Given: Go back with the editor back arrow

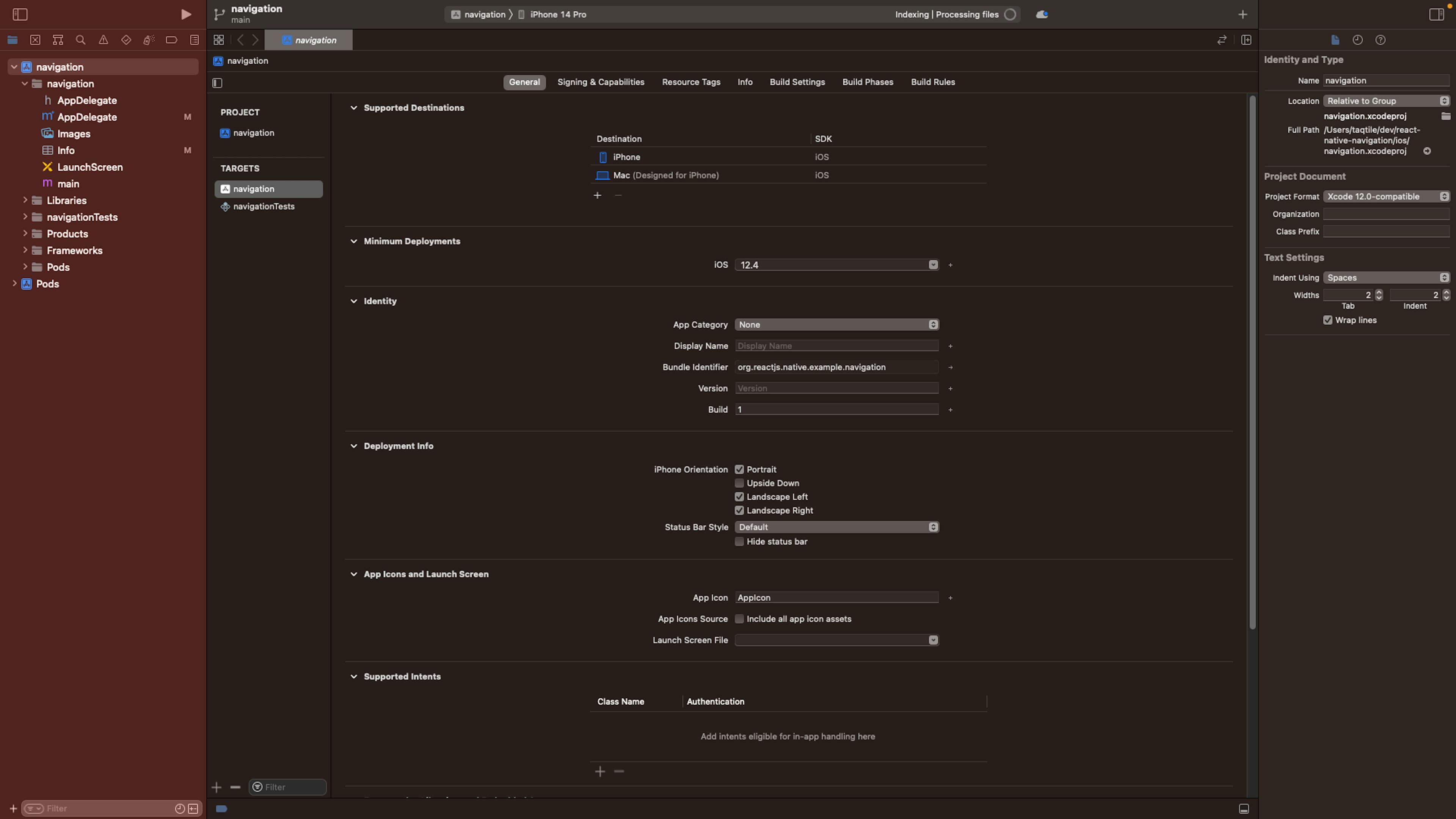Looking at the screenshot, I should [x=240, y=39].
